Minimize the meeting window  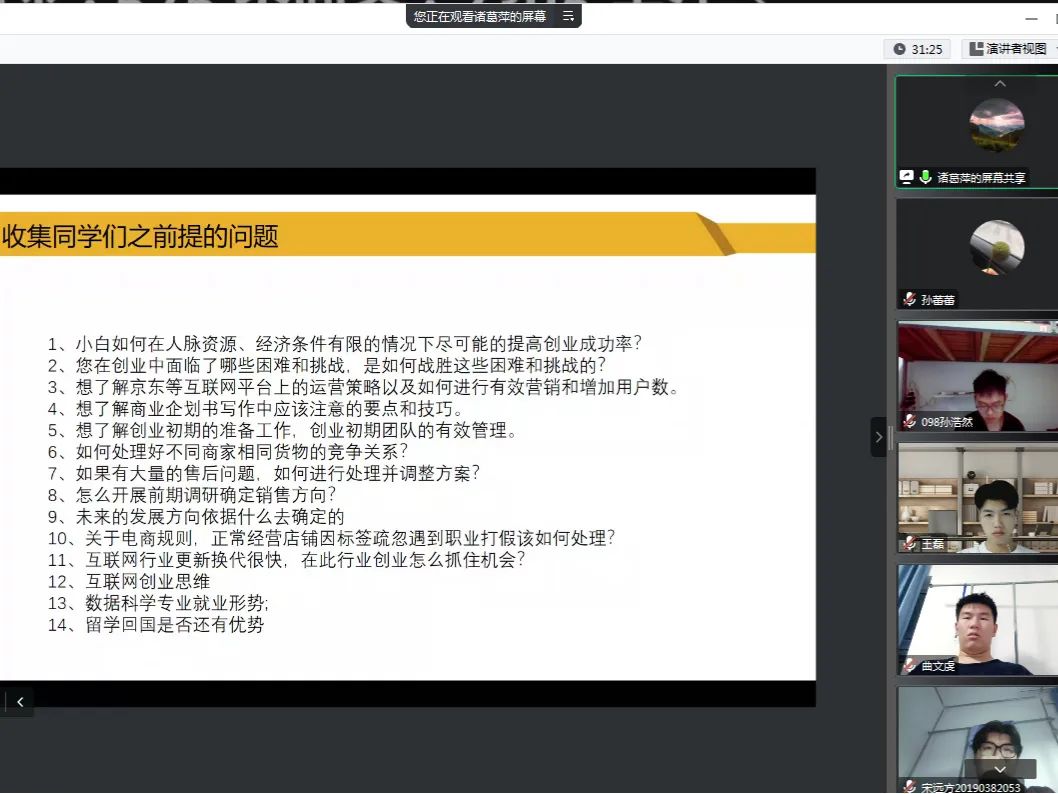click(1031, 18)
